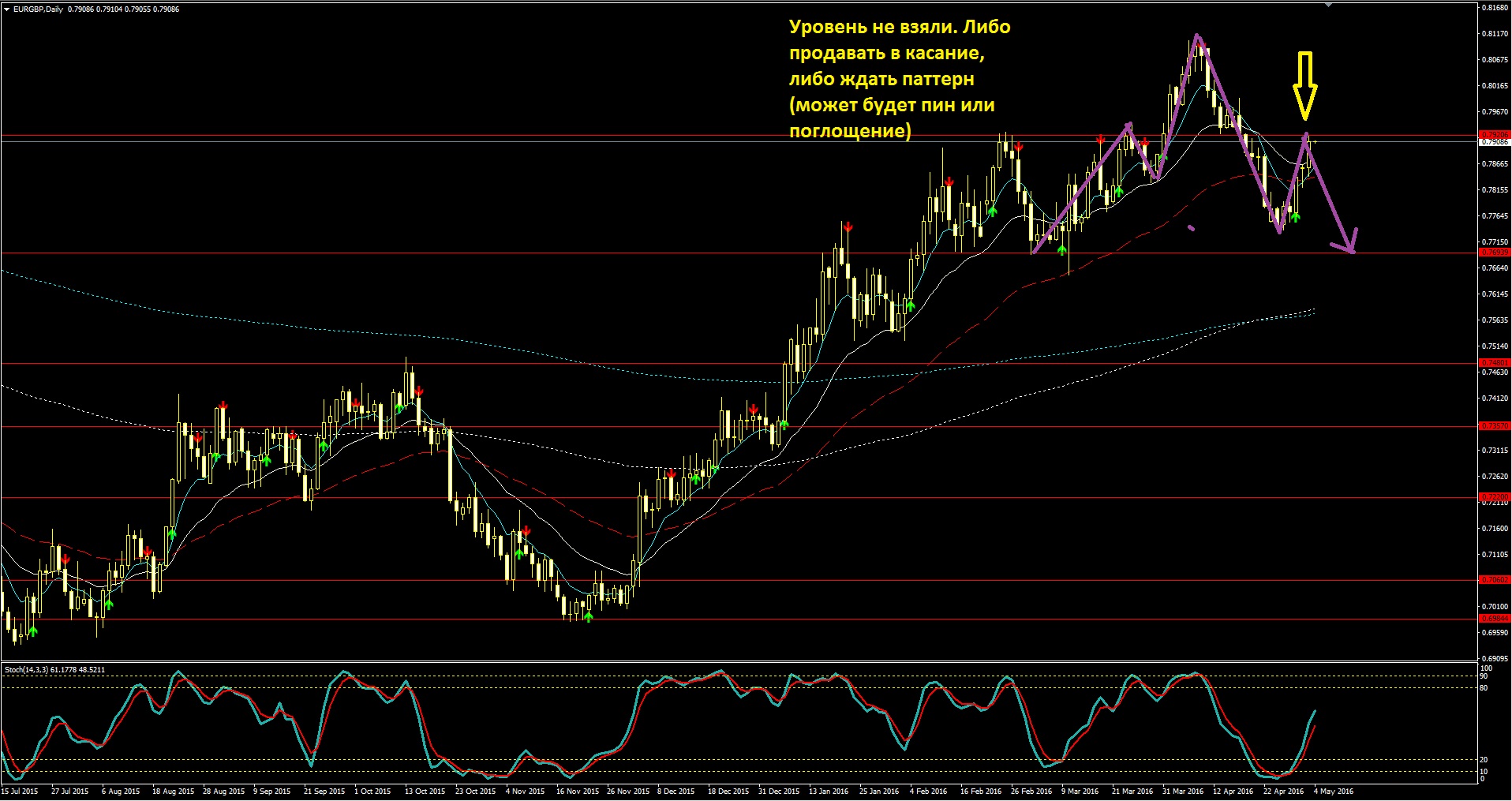The image size is (1512, 801).
Task: Click the small triangle before EURGBP,Daily title
Action: pyautogui.click(x=7, y=9)
